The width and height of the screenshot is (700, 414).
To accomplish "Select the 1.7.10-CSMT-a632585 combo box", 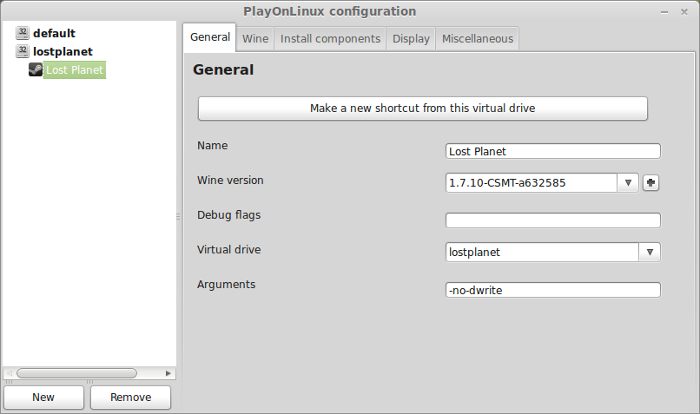I will pos(542,183).
